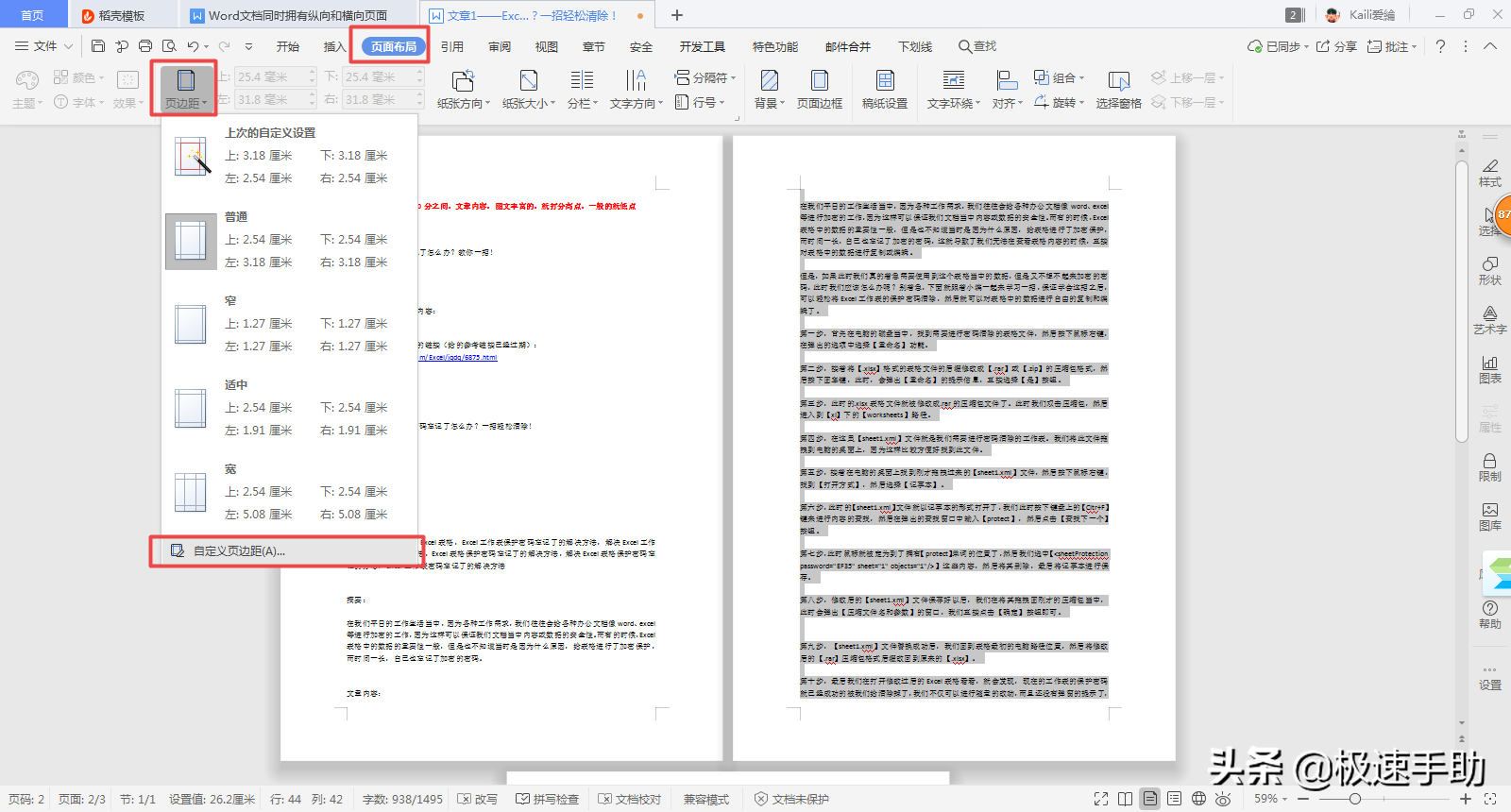Select the 宽 wide margin preset
The image size is (1511, 812).
pos(290,492)
